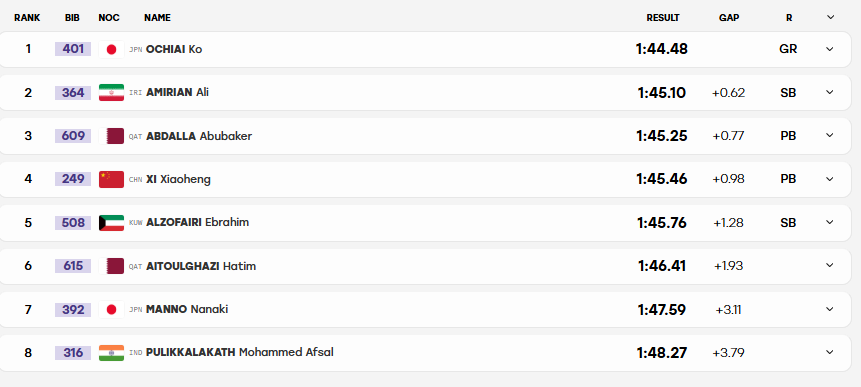
Task: Expand XI Xiaoheng row details
Action: tap(830, 179)
